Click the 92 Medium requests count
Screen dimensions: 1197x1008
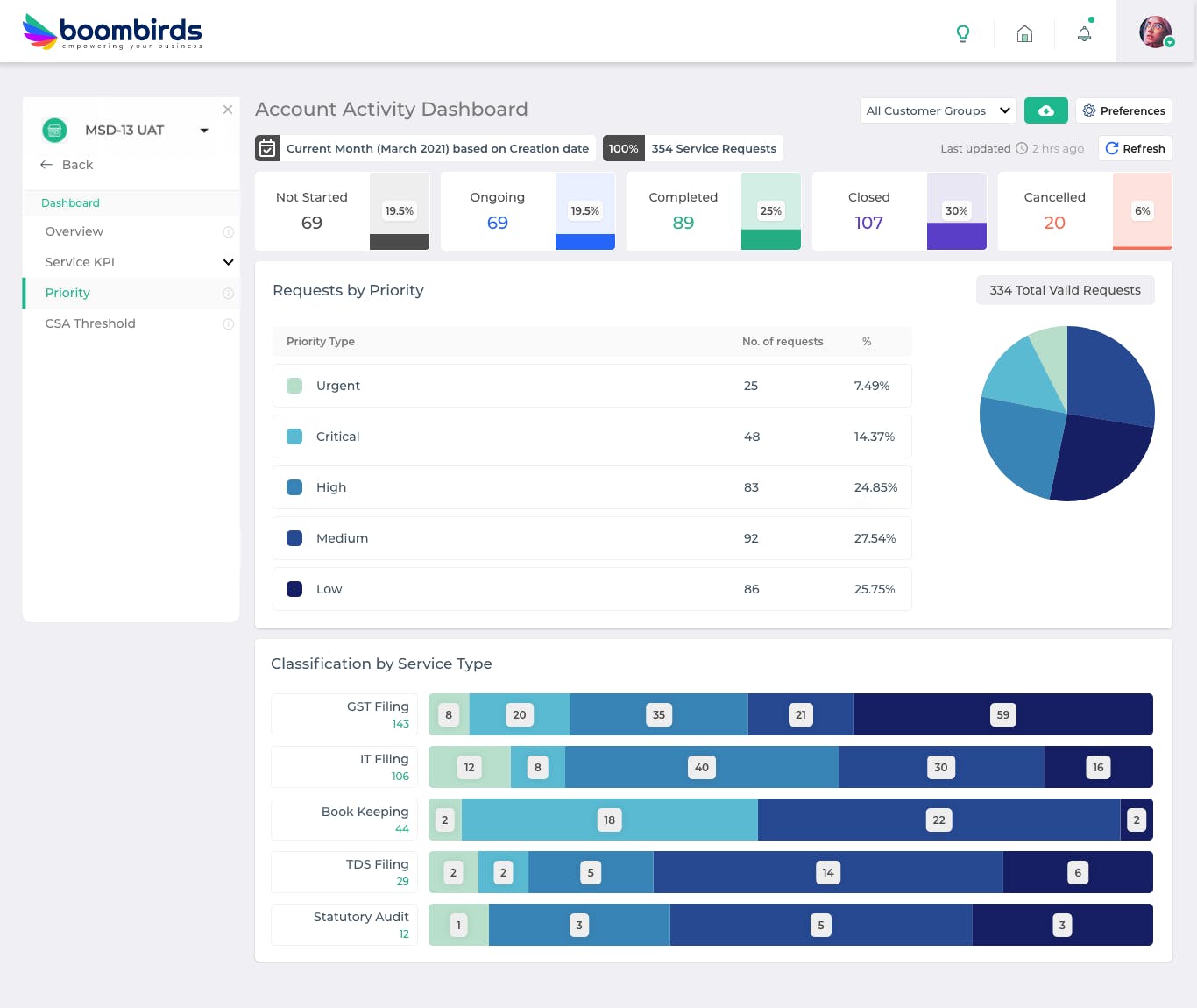[751, 538]
